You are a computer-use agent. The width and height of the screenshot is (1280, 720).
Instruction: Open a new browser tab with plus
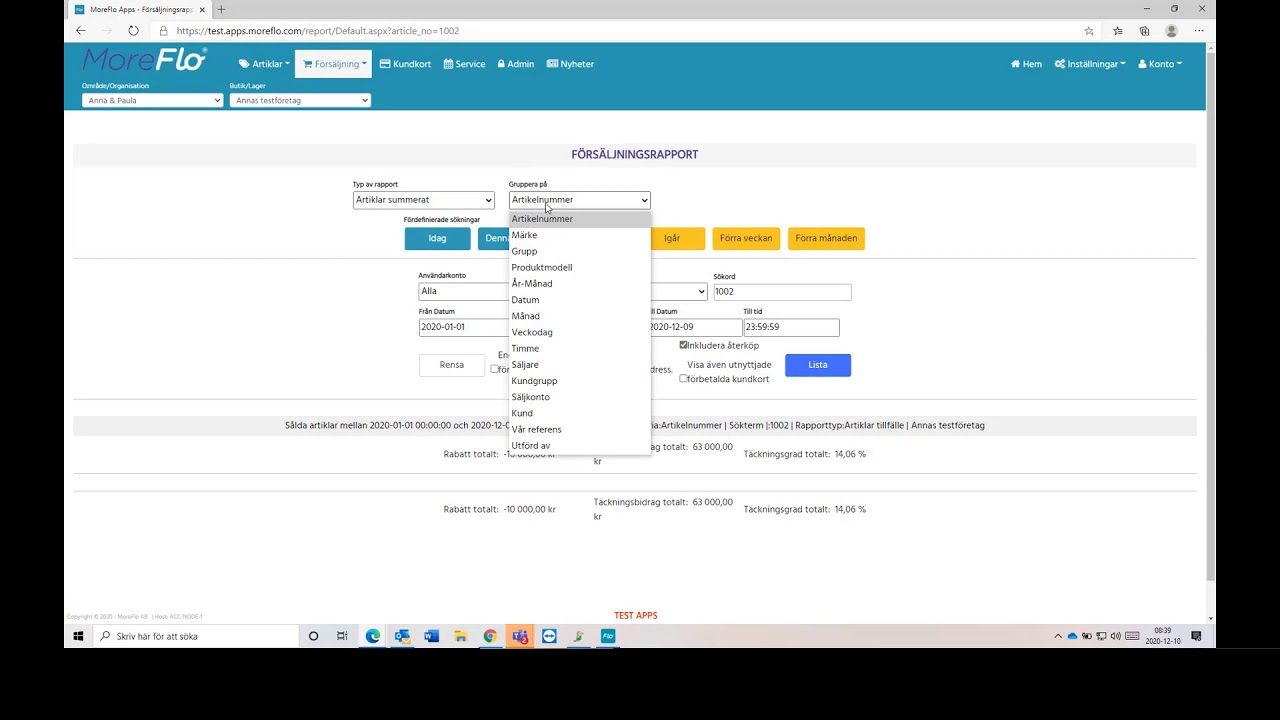pos(221,9)
